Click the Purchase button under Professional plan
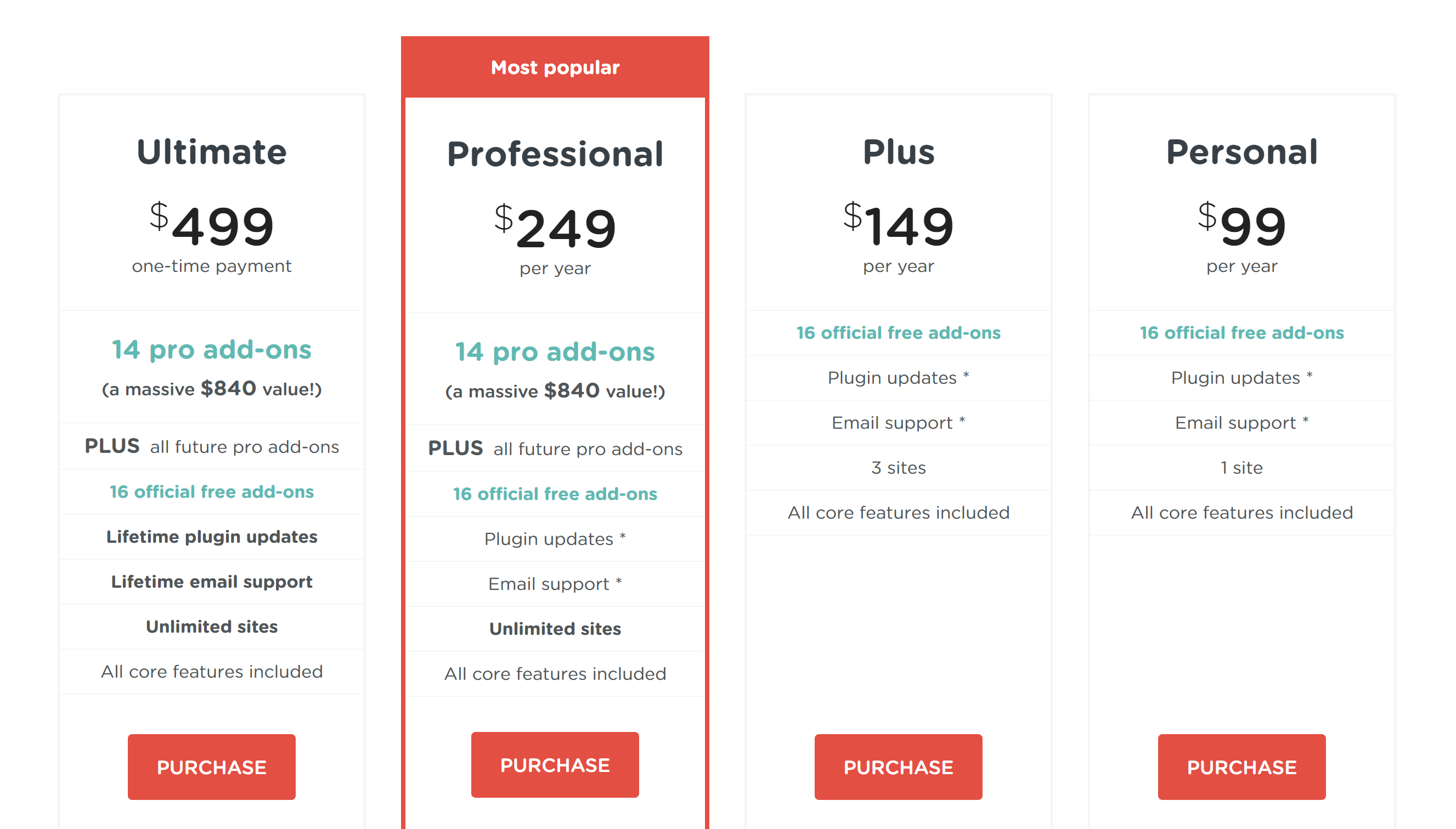 point(555,765)
